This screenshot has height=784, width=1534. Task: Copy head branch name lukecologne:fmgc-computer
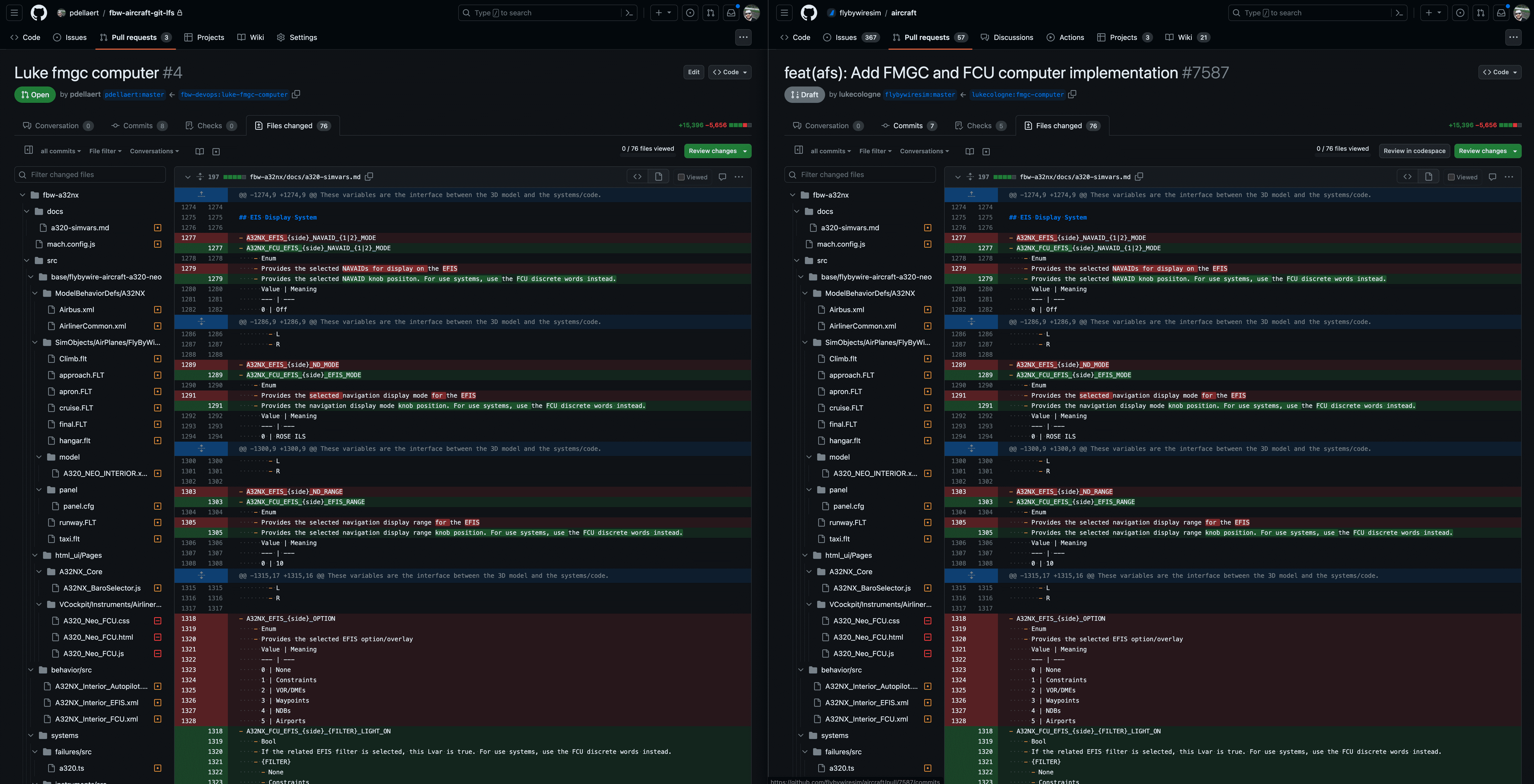coord(1072,94)
